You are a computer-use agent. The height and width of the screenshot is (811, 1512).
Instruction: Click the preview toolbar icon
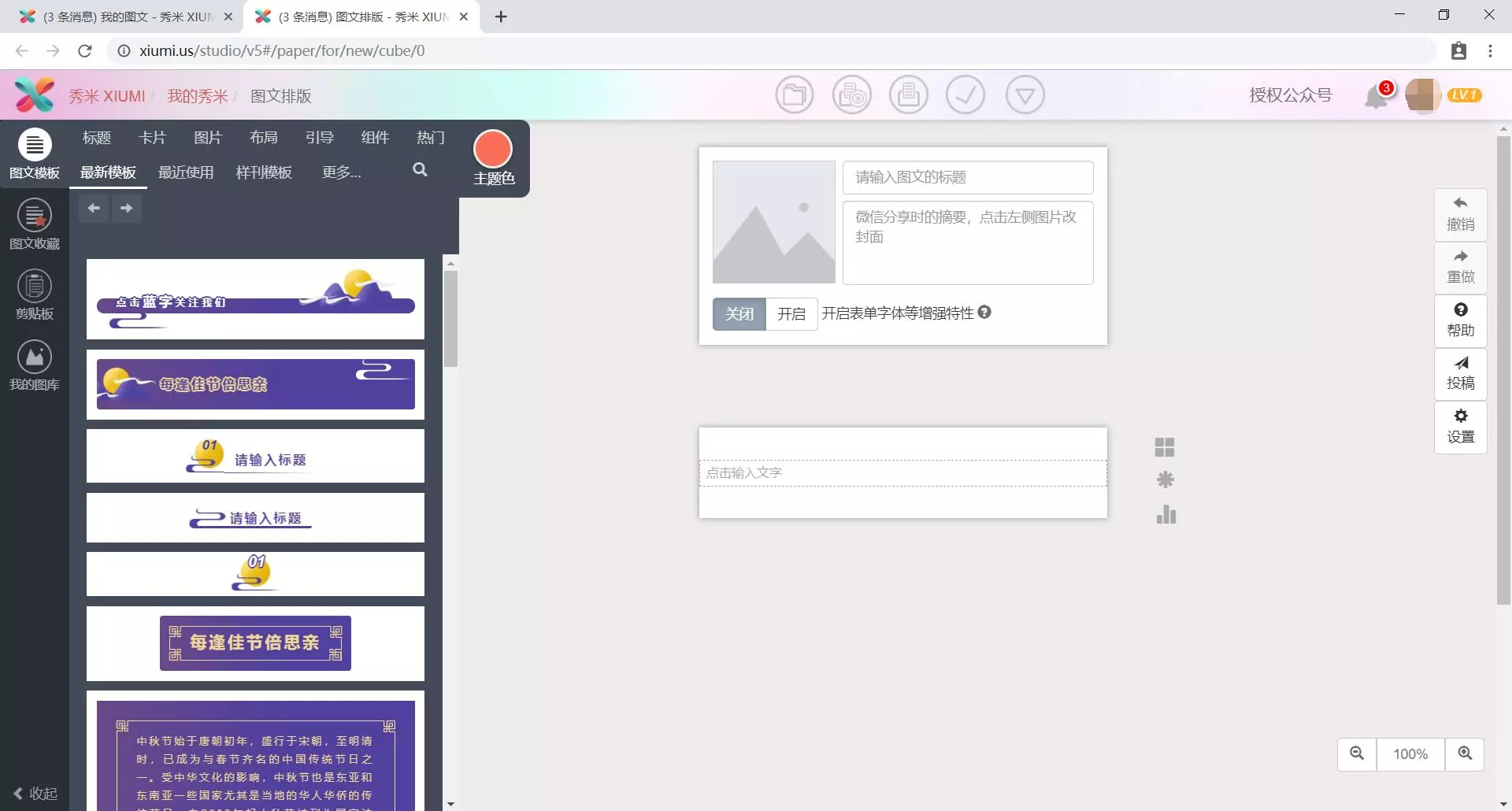click(x=852, y=95)
